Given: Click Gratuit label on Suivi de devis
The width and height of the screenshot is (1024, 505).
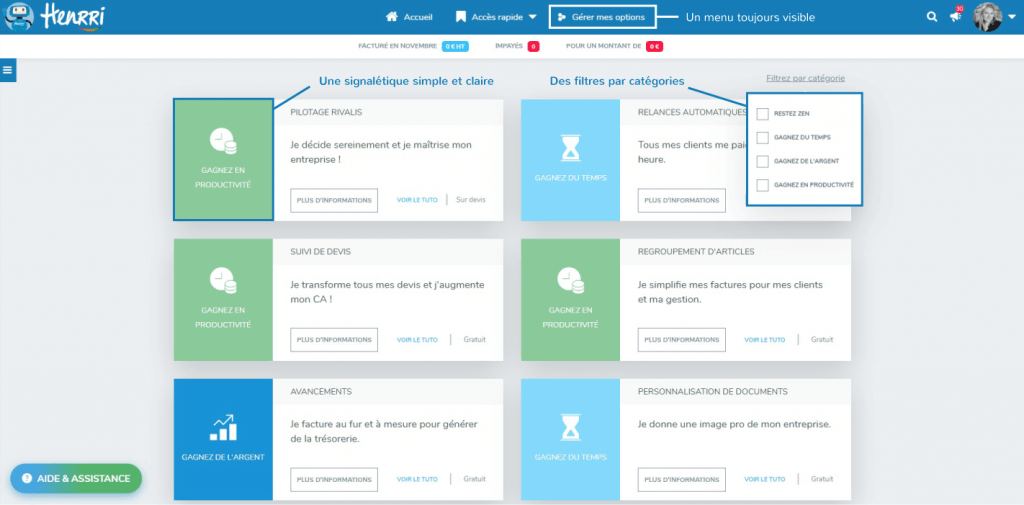Looking at the screenshot, I should 475,340.
